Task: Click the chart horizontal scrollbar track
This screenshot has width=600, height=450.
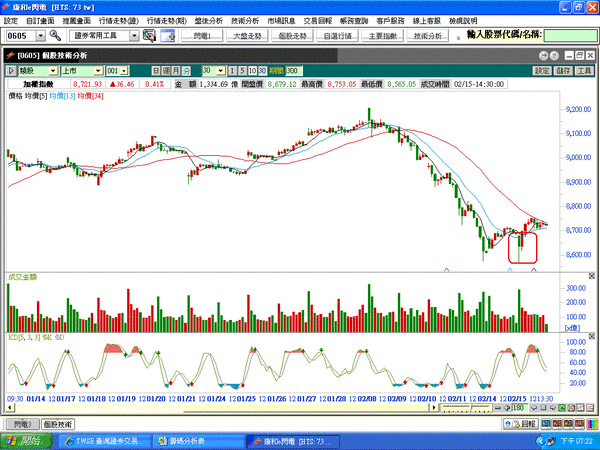Action: (222, 408)
